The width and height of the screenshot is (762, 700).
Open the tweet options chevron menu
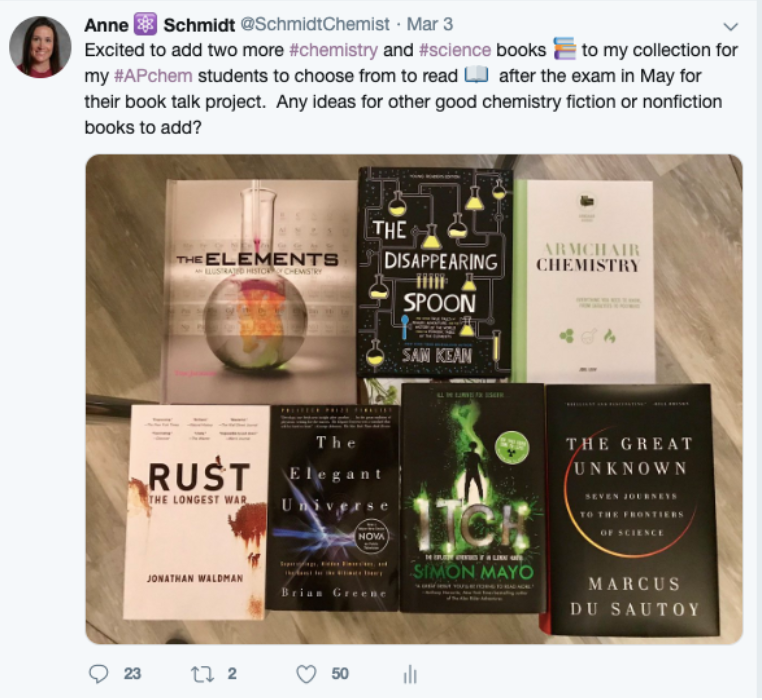point(730,26)
